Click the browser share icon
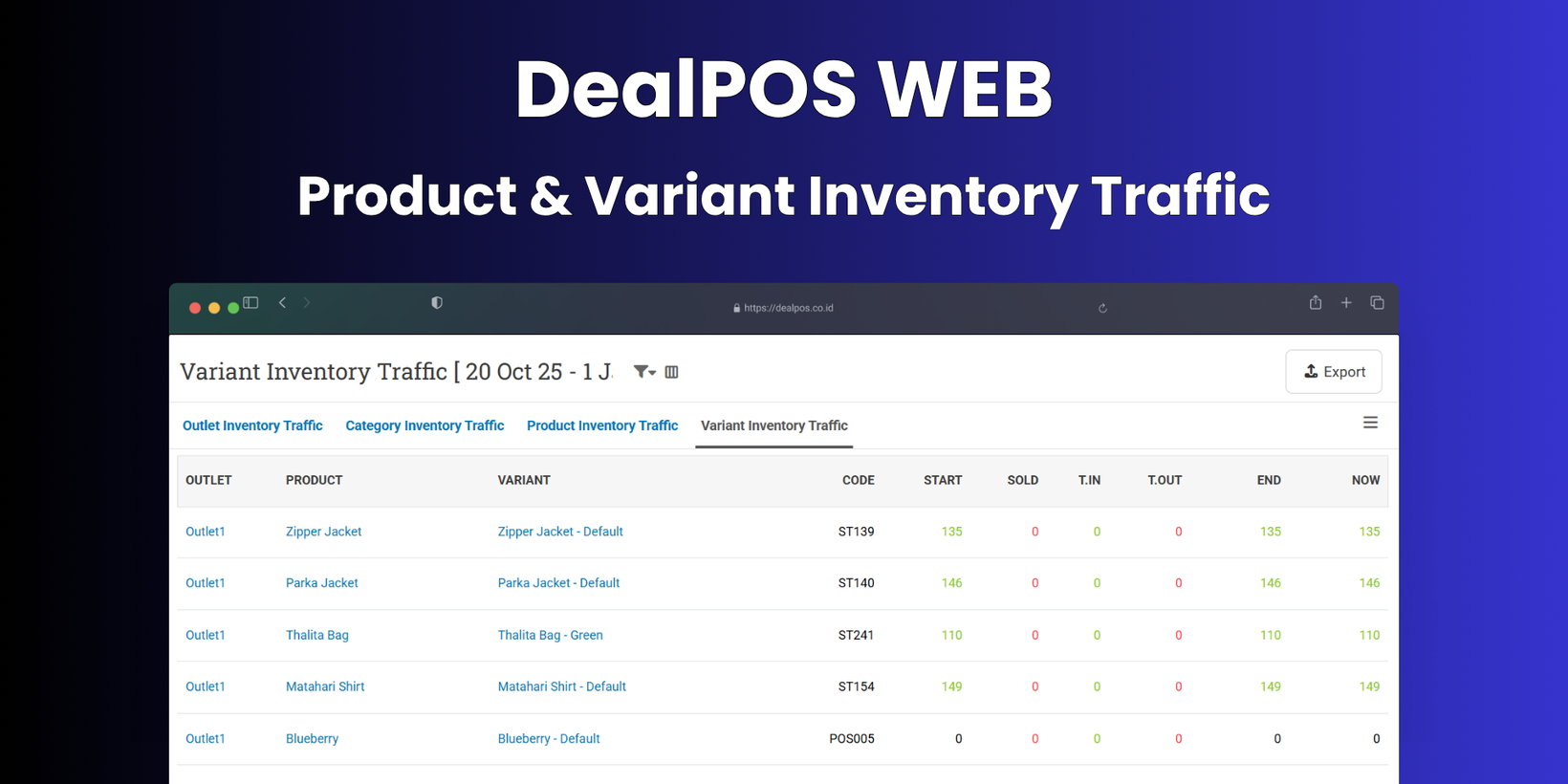The width and height of the screenshot is (1568, 784). (x=1316, y=302)
